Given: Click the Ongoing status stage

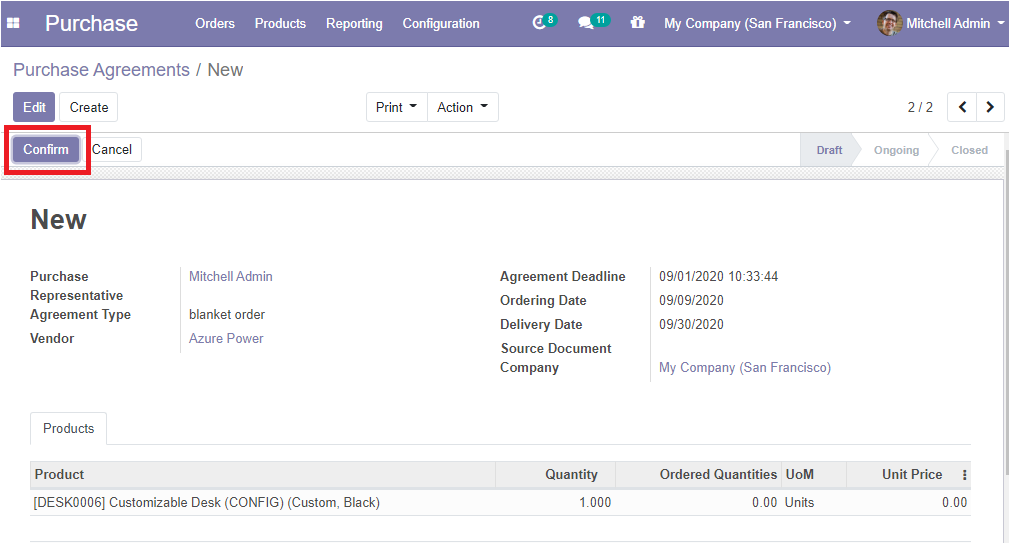Looking at the screenshot, I should 896,149.
